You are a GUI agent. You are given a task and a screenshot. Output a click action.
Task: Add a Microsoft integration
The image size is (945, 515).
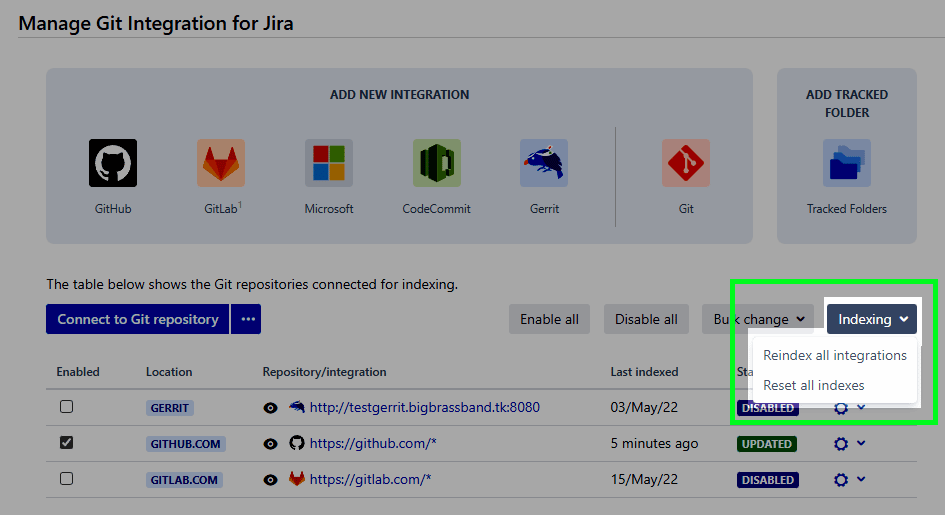tap(328, 163)
